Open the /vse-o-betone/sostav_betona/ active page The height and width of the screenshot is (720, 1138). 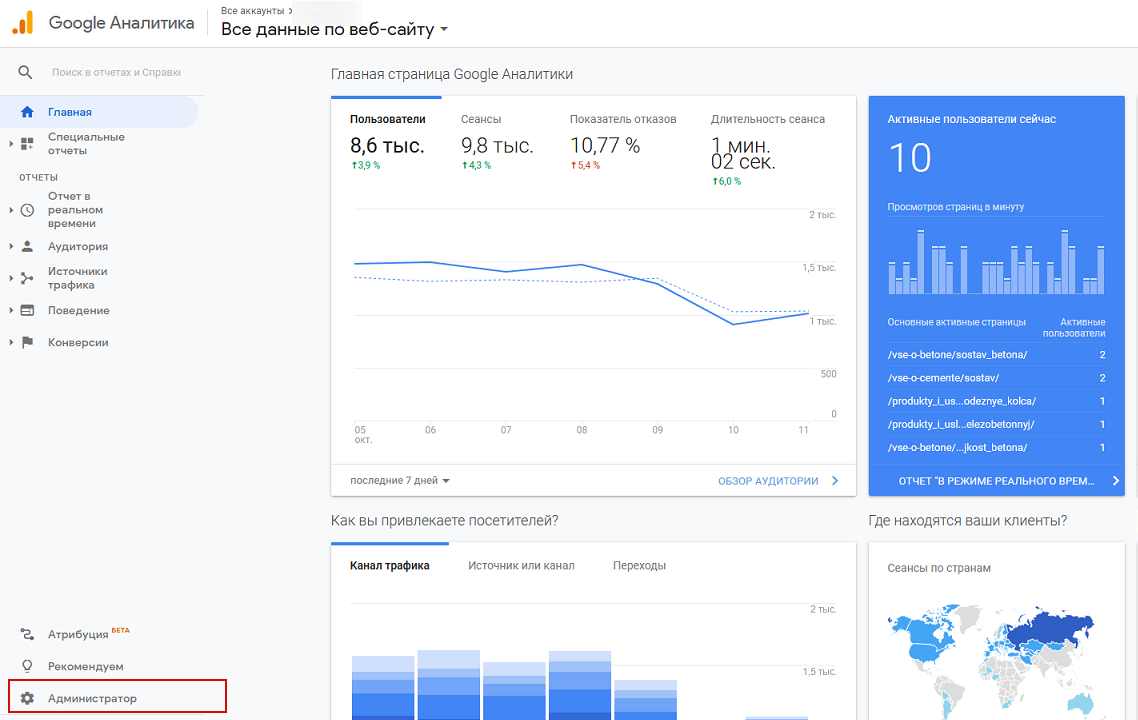pyautogui.click(x=957, y=355)
